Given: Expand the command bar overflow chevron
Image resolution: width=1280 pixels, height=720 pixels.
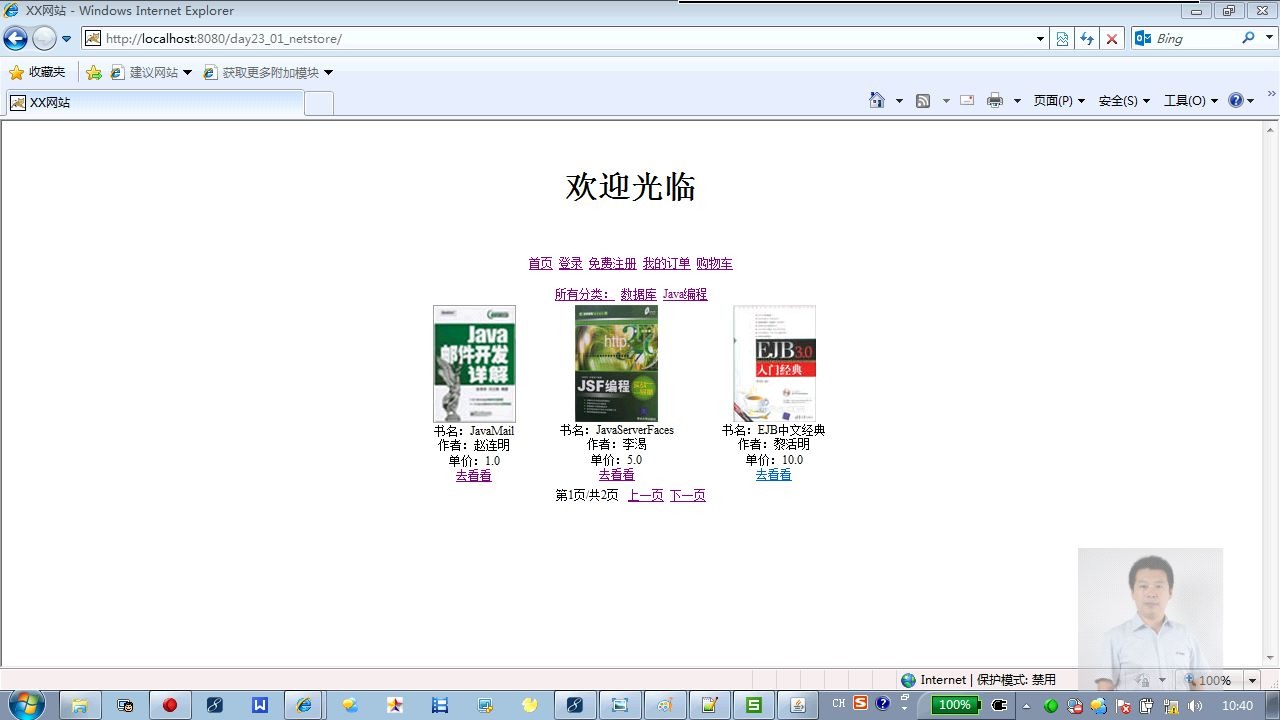Looking at the screenshot, I should [x=1272, y=94].
